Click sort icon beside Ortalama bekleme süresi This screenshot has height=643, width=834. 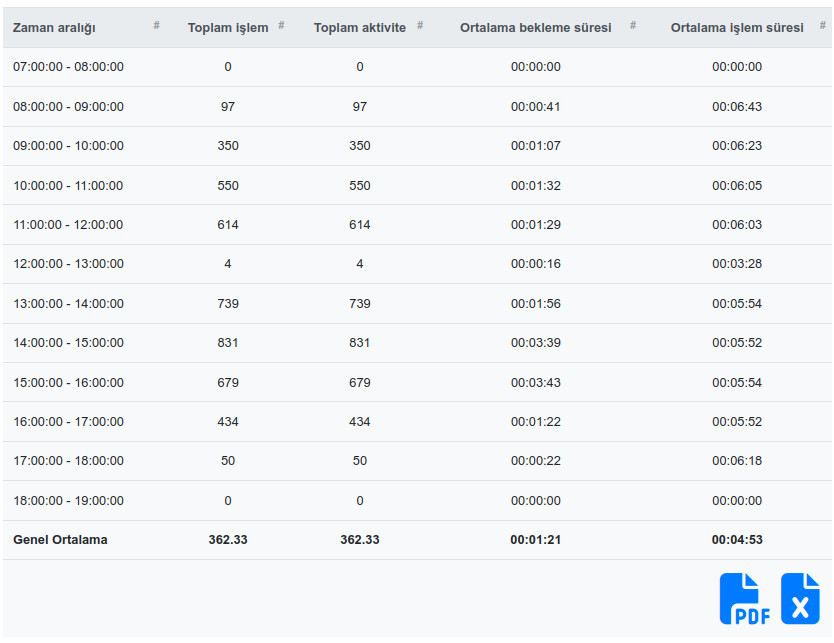pos(633,25)
